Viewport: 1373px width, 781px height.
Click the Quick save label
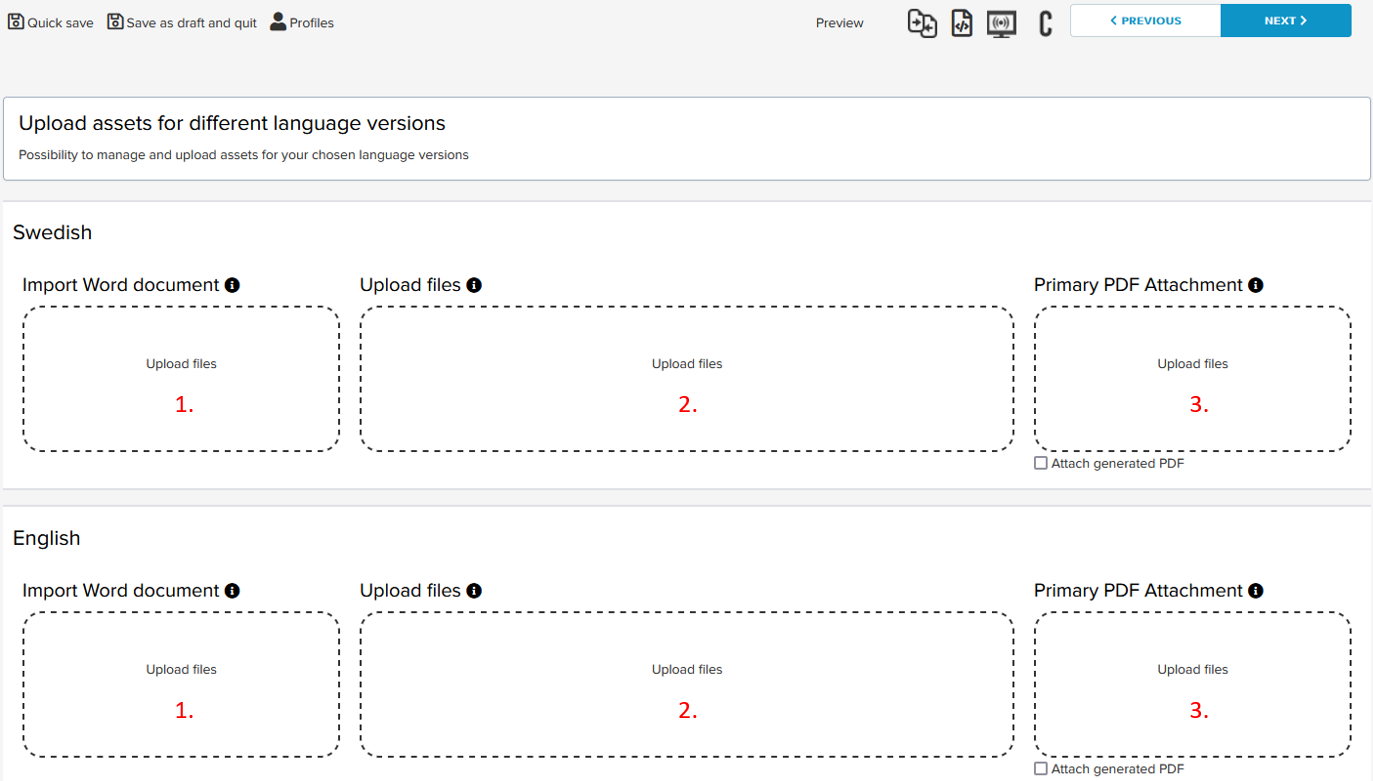[x=60, y=23]
